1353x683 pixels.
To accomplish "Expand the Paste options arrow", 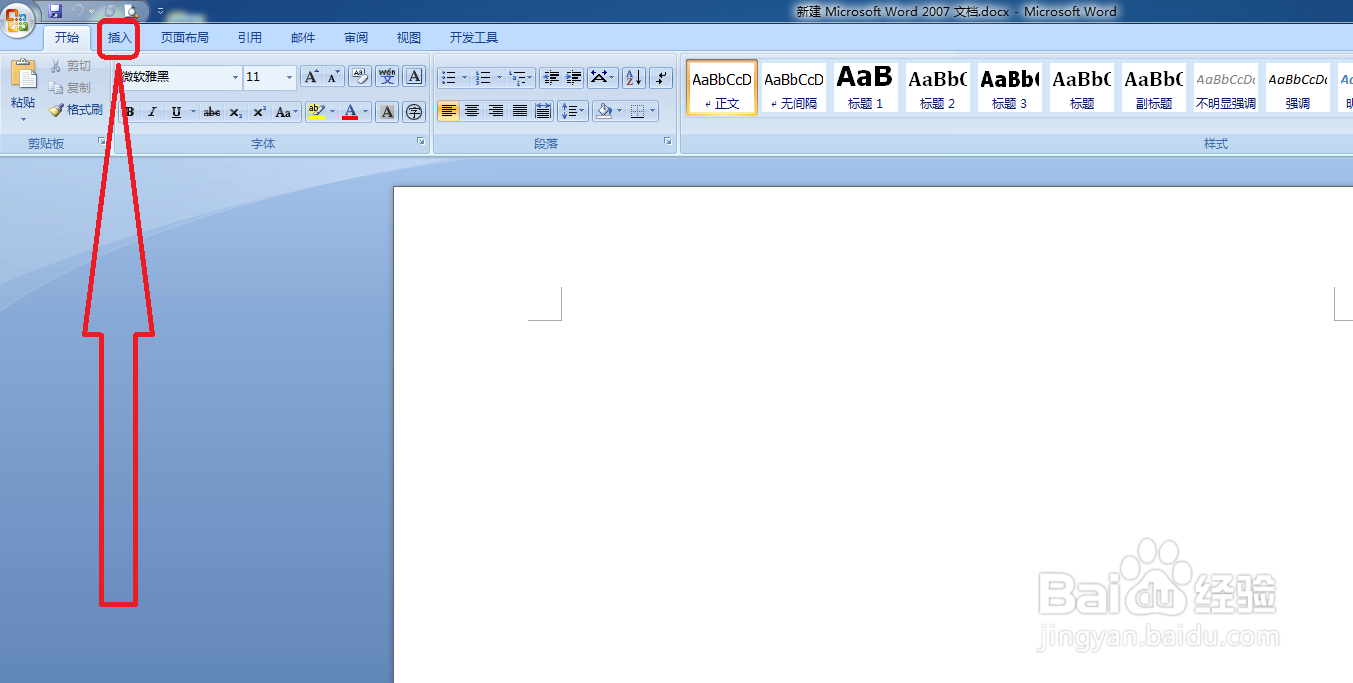I will [x=23, y=119].
